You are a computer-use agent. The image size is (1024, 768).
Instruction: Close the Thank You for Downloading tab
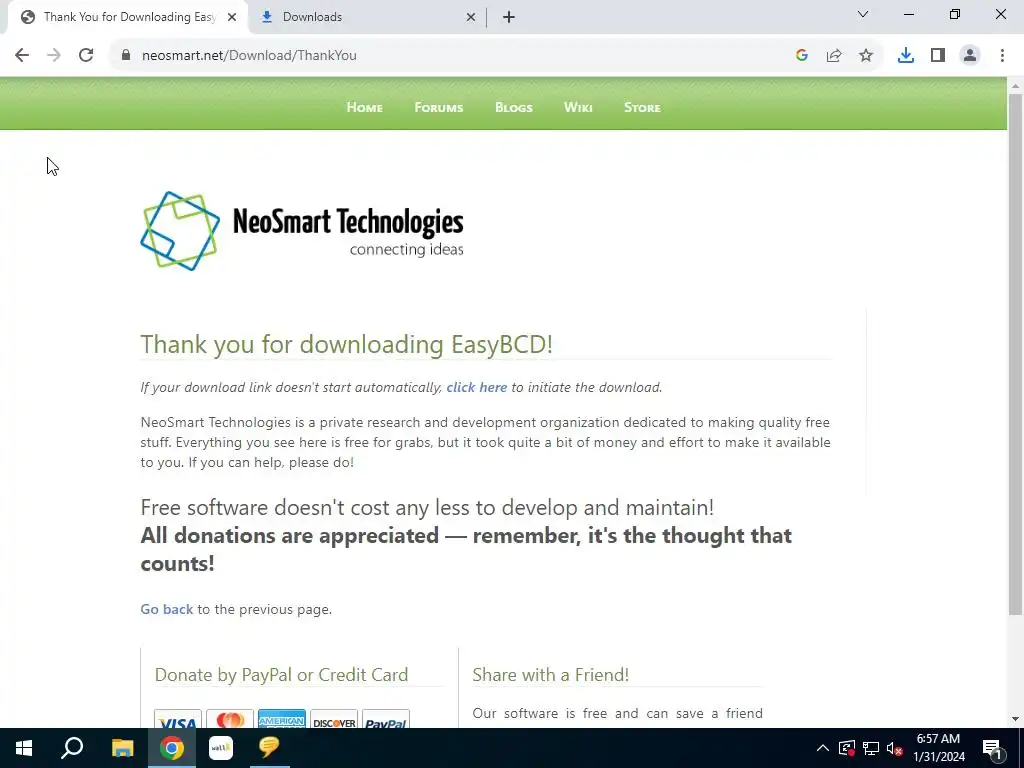click(232, 17)
